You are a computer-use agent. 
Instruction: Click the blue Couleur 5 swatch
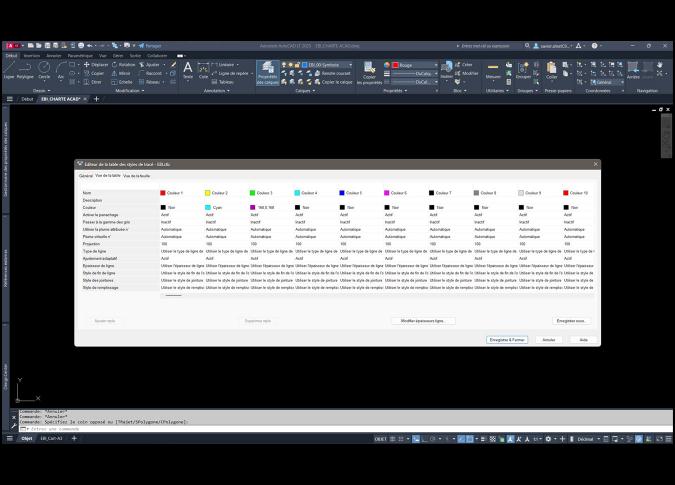[342, 193]
